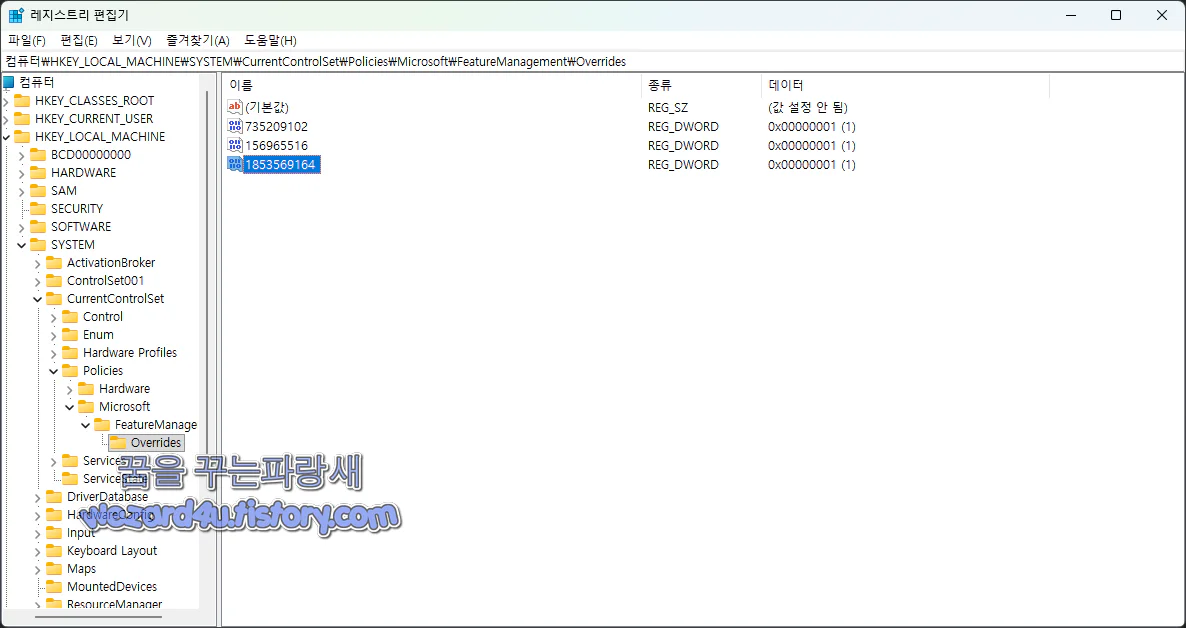
Task: Collapse the Policies tree node
Action: coord(53,370)
